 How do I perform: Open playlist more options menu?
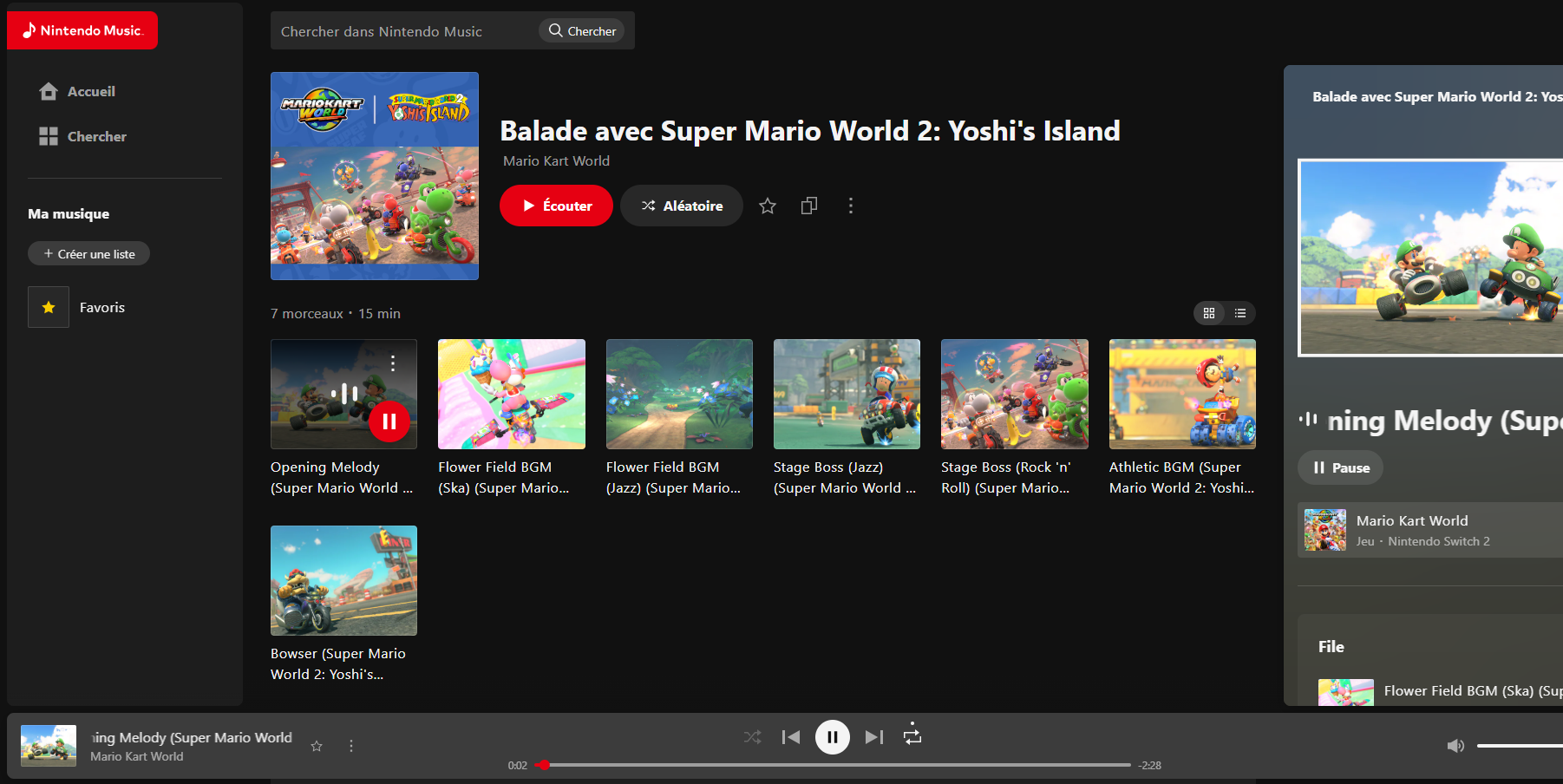coord(851,206)
